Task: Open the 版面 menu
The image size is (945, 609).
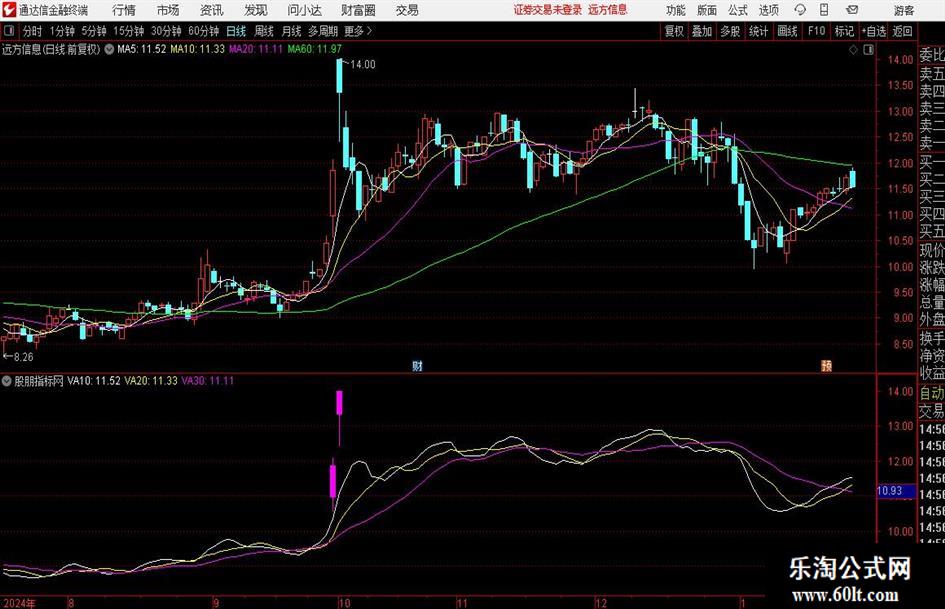Action: (x=706, y=10)
